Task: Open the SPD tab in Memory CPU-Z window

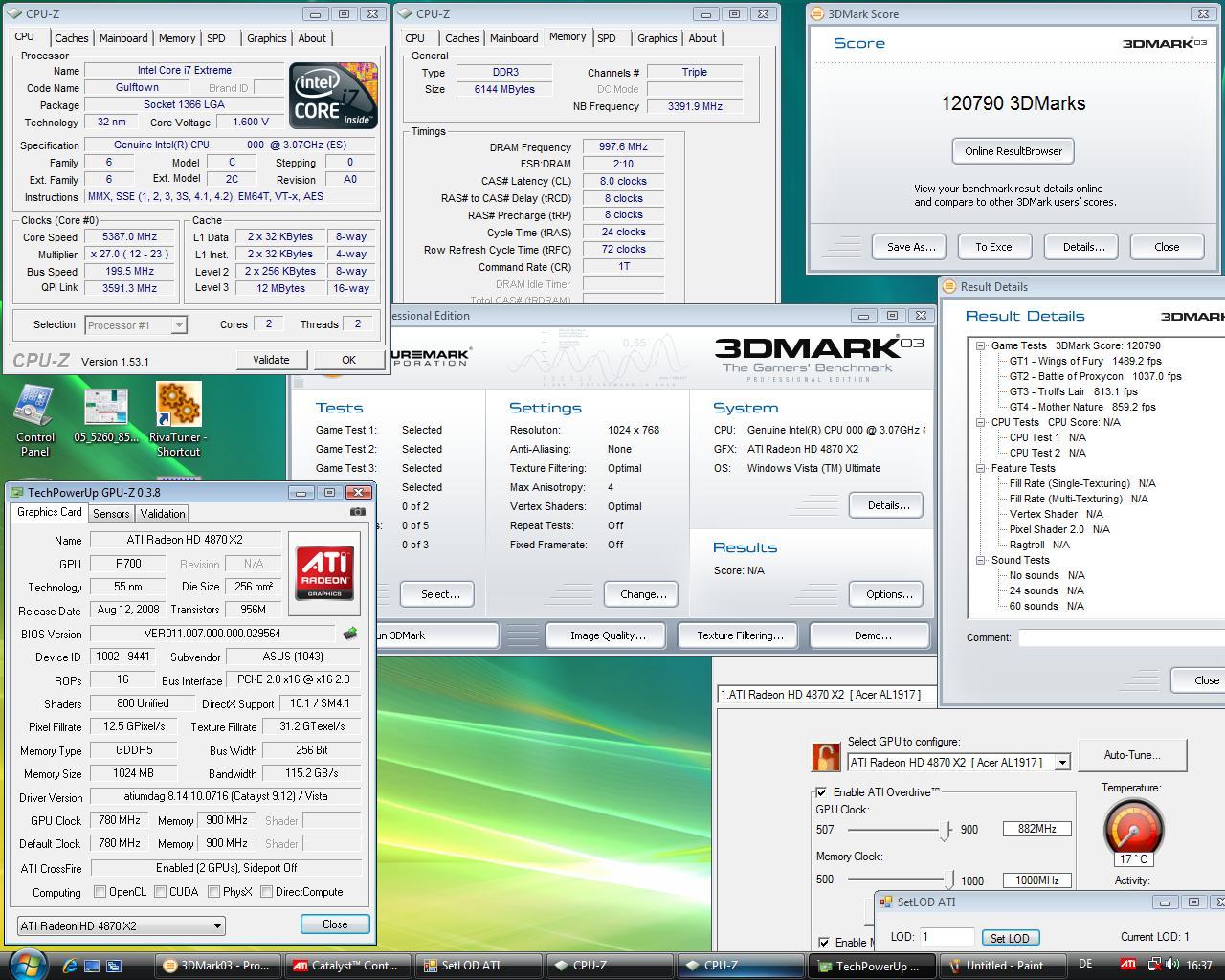Action: (607, 38)
